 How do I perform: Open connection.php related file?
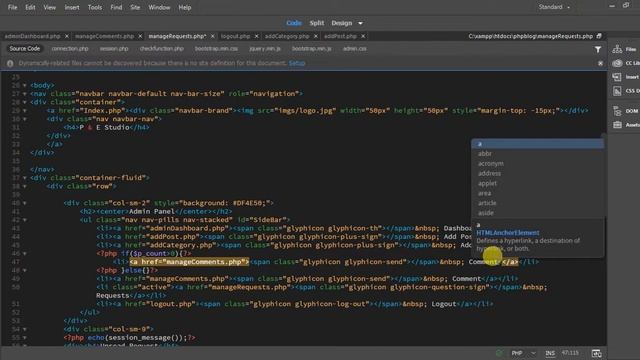pyautogui.click(x=70, y=49)
